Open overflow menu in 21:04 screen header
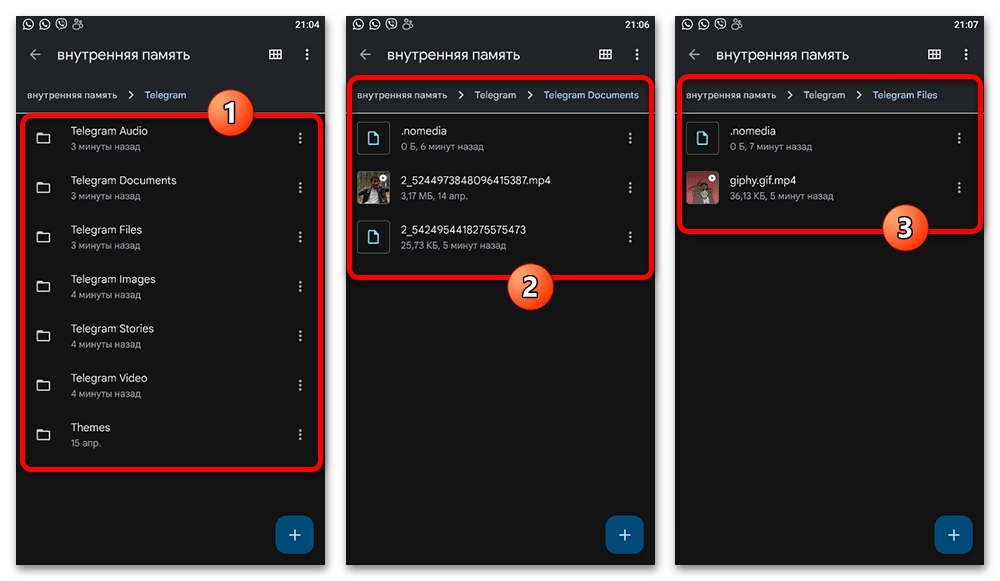 pyautogui.click(x=307, y=55)
